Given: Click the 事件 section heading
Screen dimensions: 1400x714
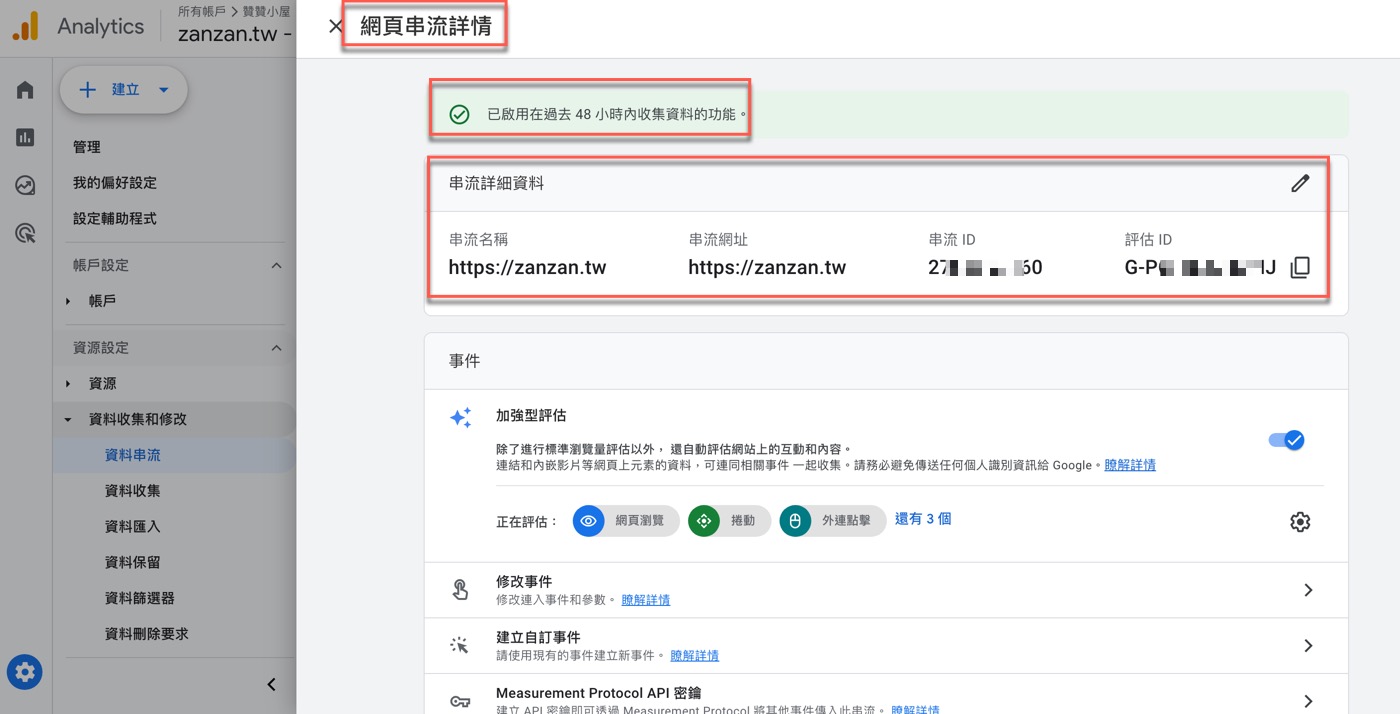Looking at the screenshot, I should coord(464,361).
